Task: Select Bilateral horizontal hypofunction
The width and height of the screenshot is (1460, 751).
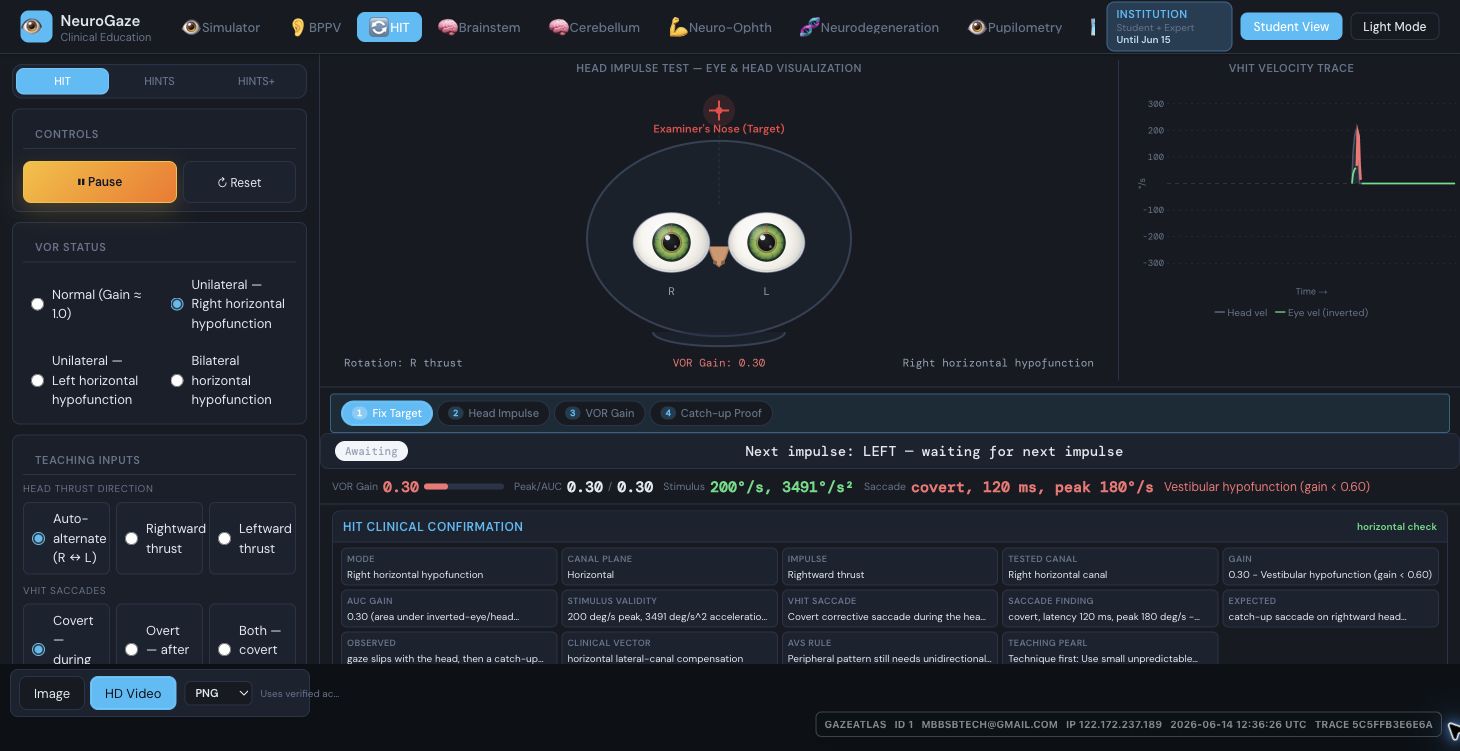Action: pos(229,380)
